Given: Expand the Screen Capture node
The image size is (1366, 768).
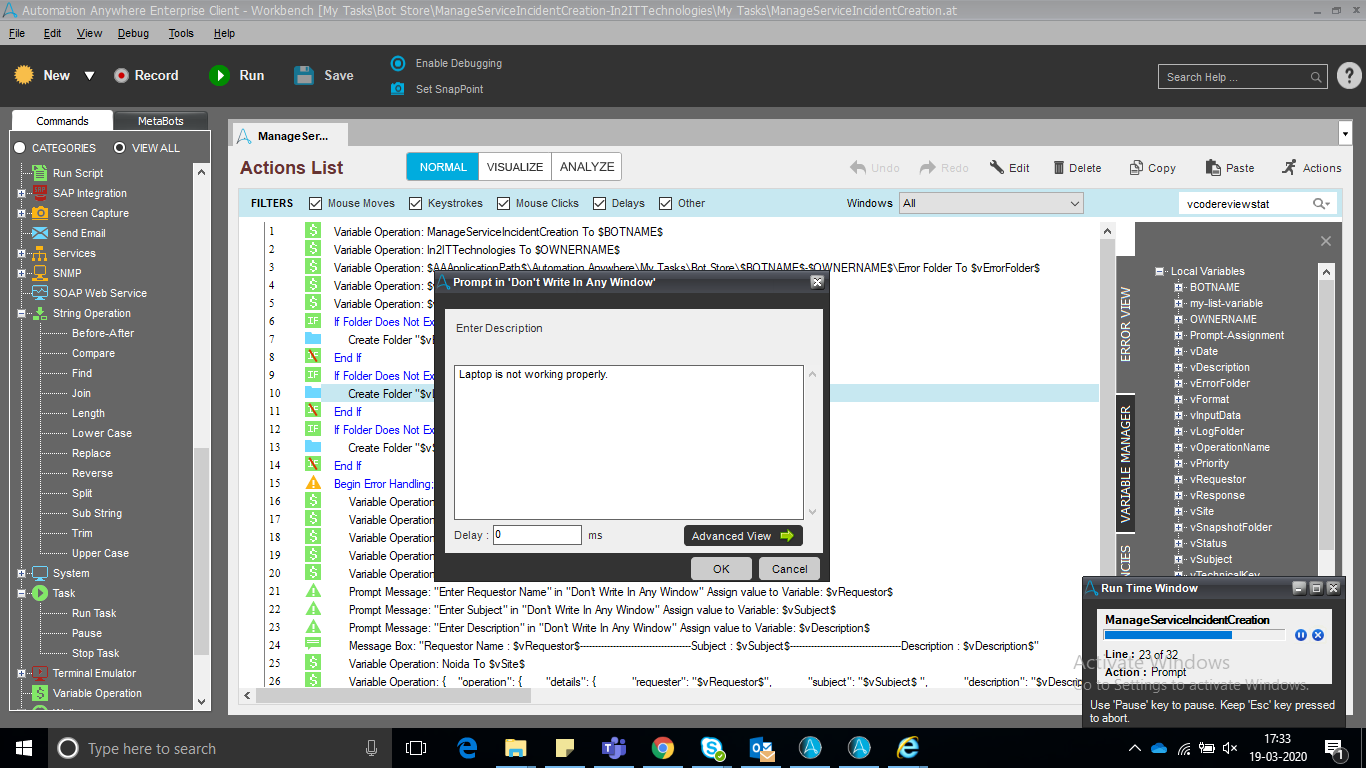Looking at the screenshot, I should pos(22,213).
